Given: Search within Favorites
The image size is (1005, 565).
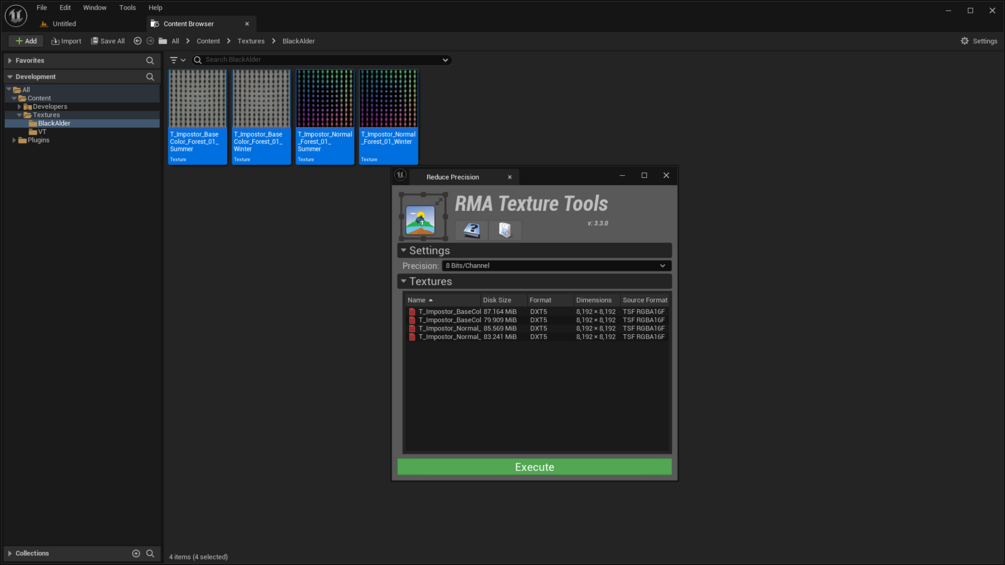Looking at the screenshot, I should coord(150,60).
